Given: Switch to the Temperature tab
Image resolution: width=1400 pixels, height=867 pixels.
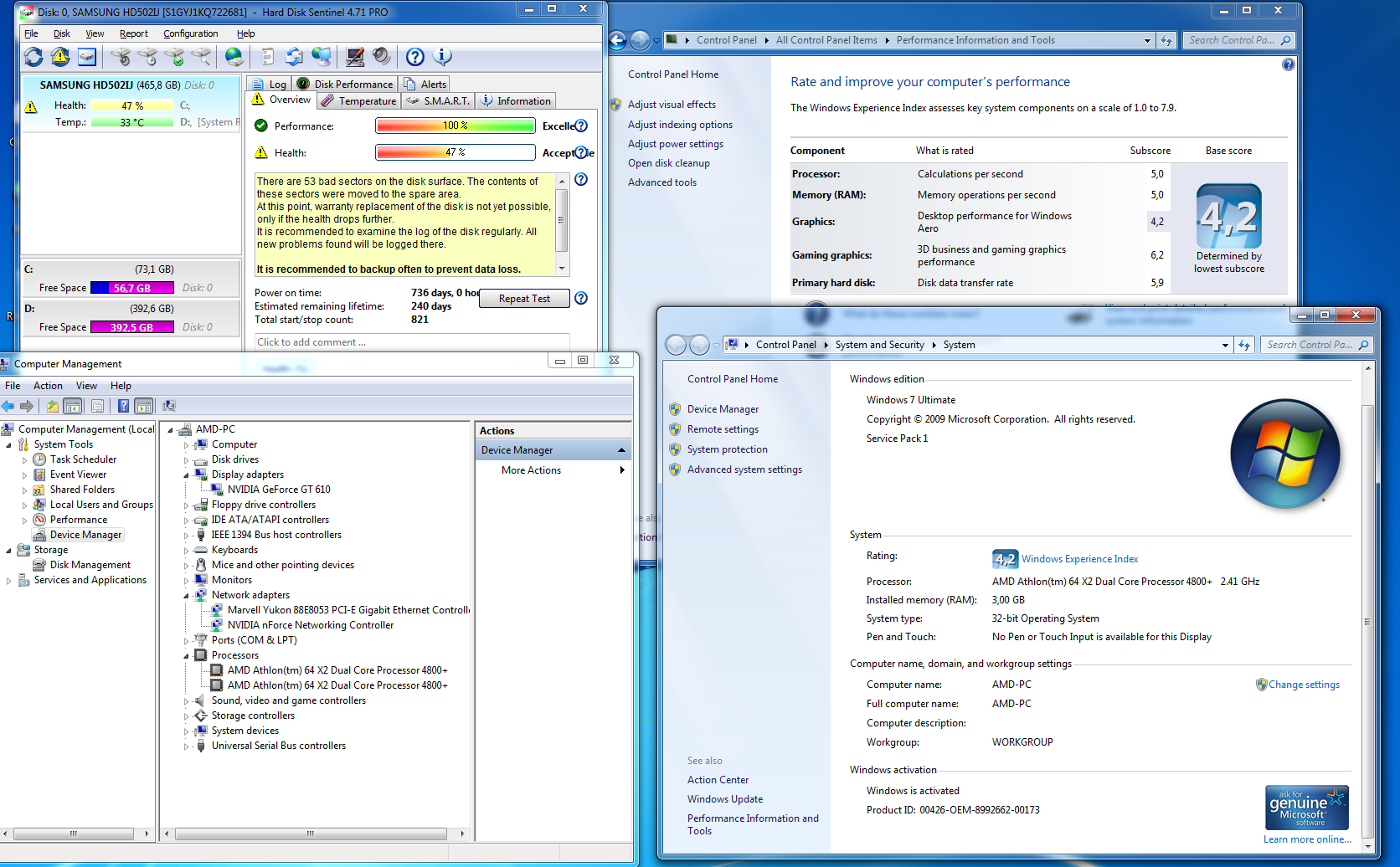Looking at the screenshot, I should (x=359, y=101).
